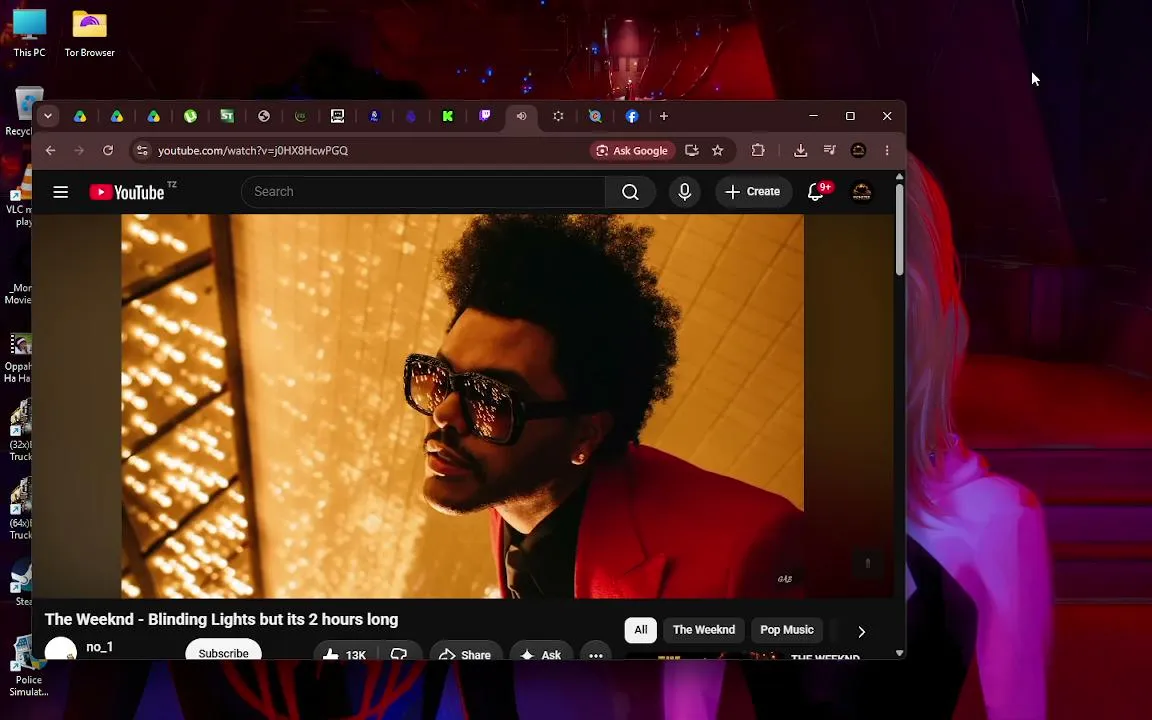Go to the YouTube home logo

click(x=126, y=192)
